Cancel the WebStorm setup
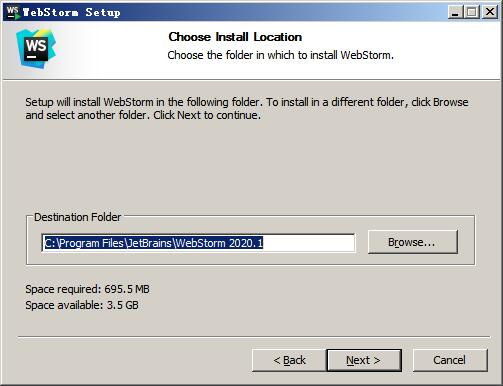Image resolution: width=503 pixels, height=386 pixels. (450, 360)
